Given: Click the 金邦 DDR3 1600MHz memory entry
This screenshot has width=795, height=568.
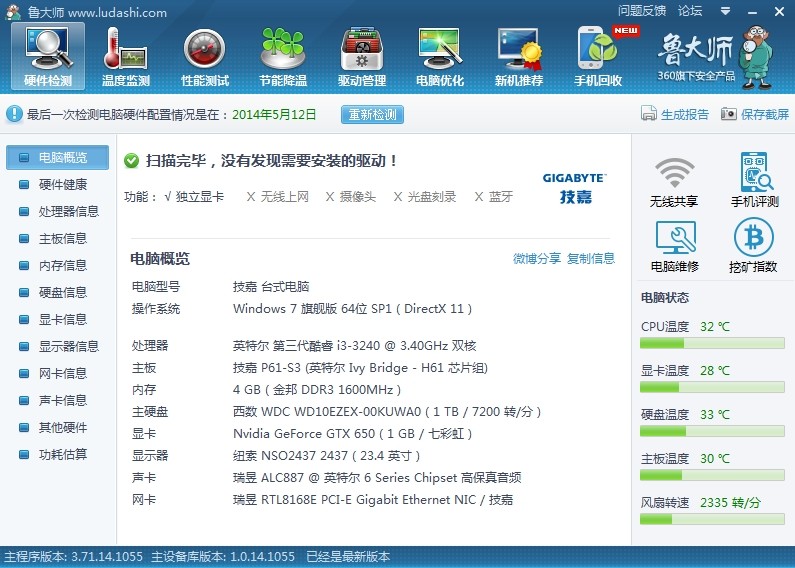Looking at the screenshot, I should [x=317, y=390].
